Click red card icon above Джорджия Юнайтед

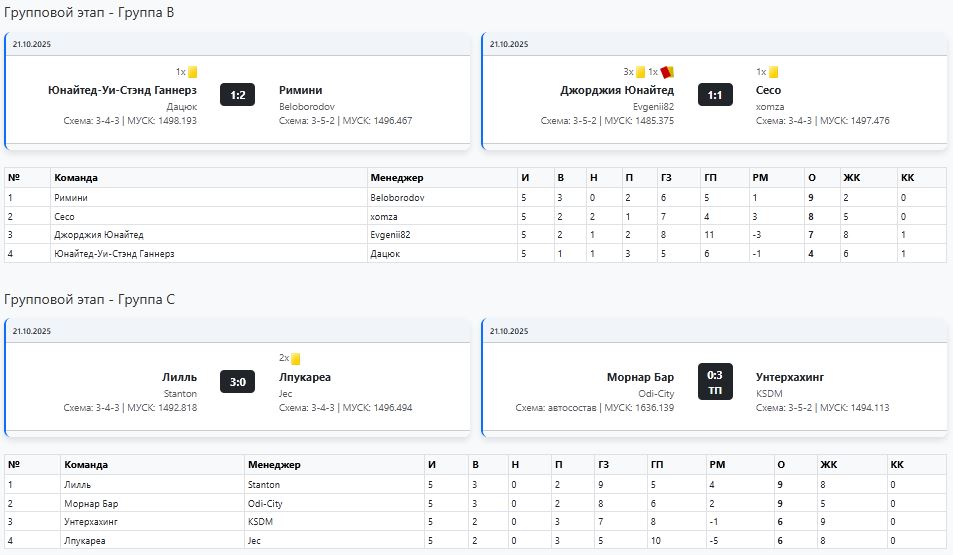coord(667,72)
